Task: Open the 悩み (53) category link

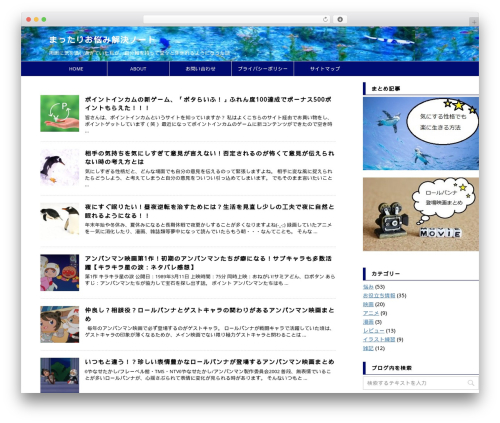Action: 368,287
